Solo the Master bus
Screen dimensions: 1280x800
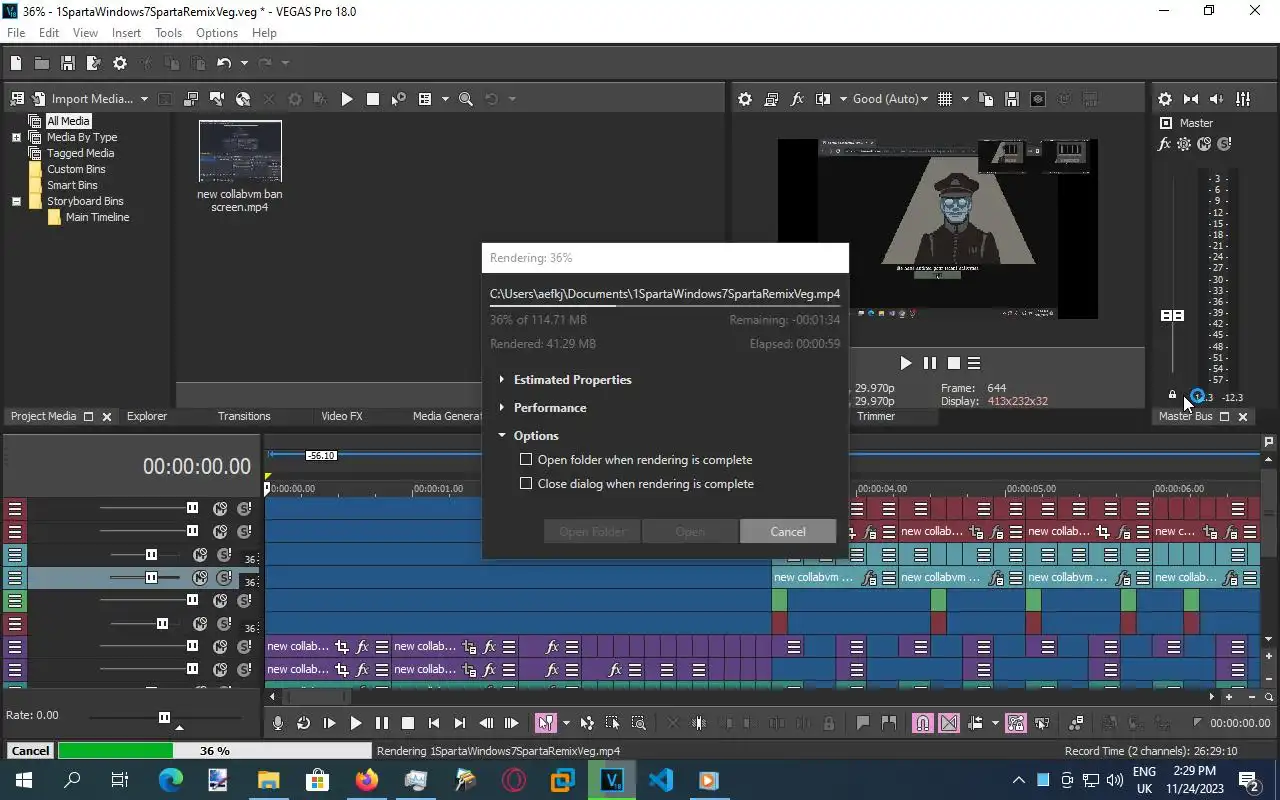point(1224,144)
